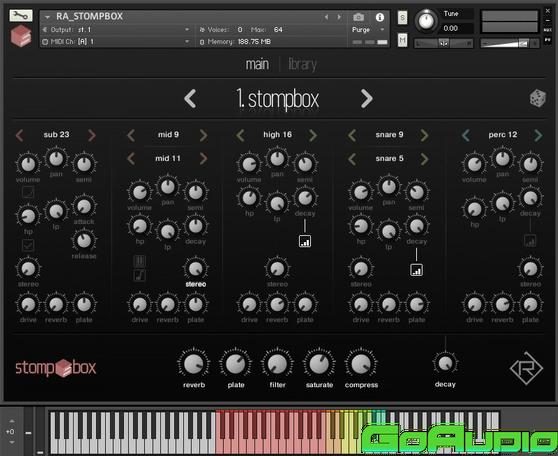Click the header pan slider
Screen dimensions: 558x456
(x=444, y=43)
